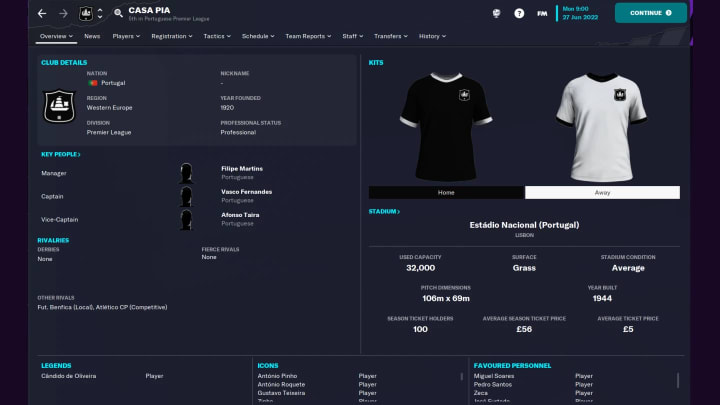Open the globe world icon in header
The width and height of the screenshot is (720, 405).
pos(496,13)
